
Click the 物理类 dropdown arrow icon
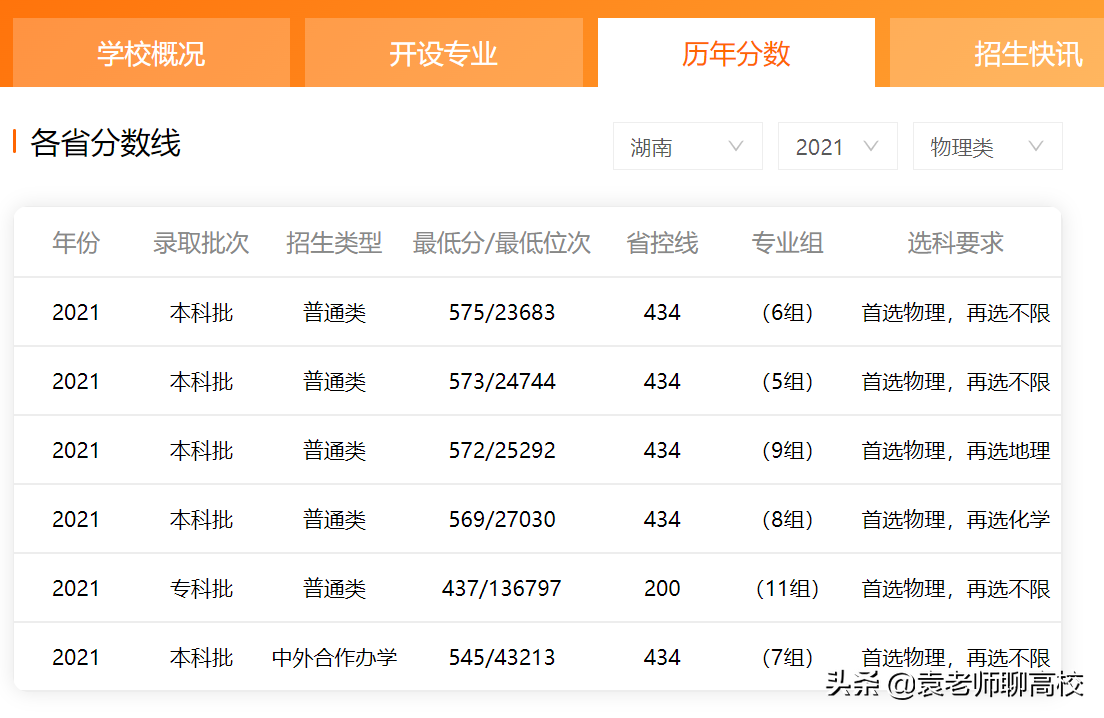[1038, 146]
